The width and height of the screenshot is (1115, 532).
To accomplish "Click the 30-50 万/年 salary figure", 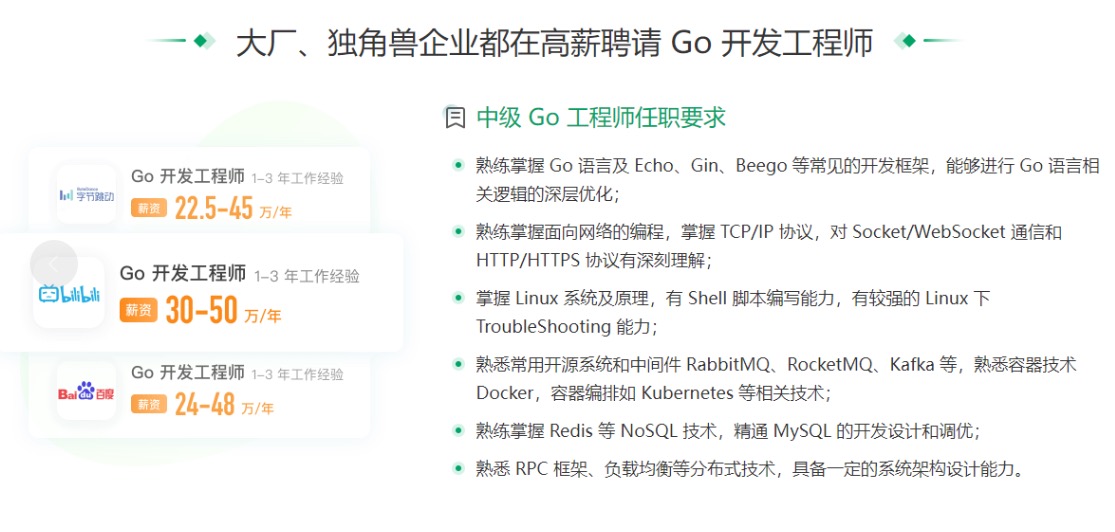I will [223, 311].
